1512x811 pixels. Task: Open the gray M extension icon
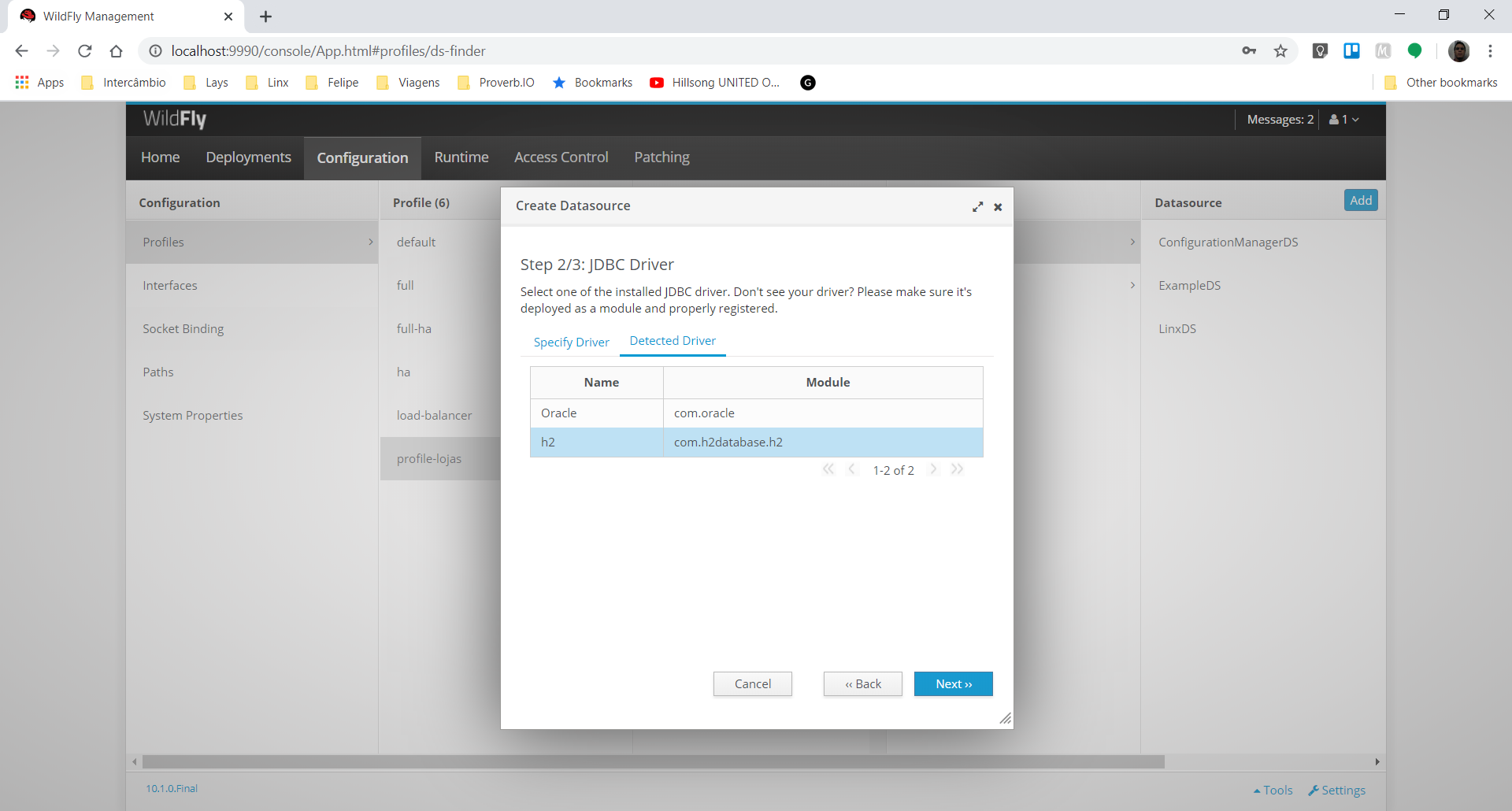1384,51
